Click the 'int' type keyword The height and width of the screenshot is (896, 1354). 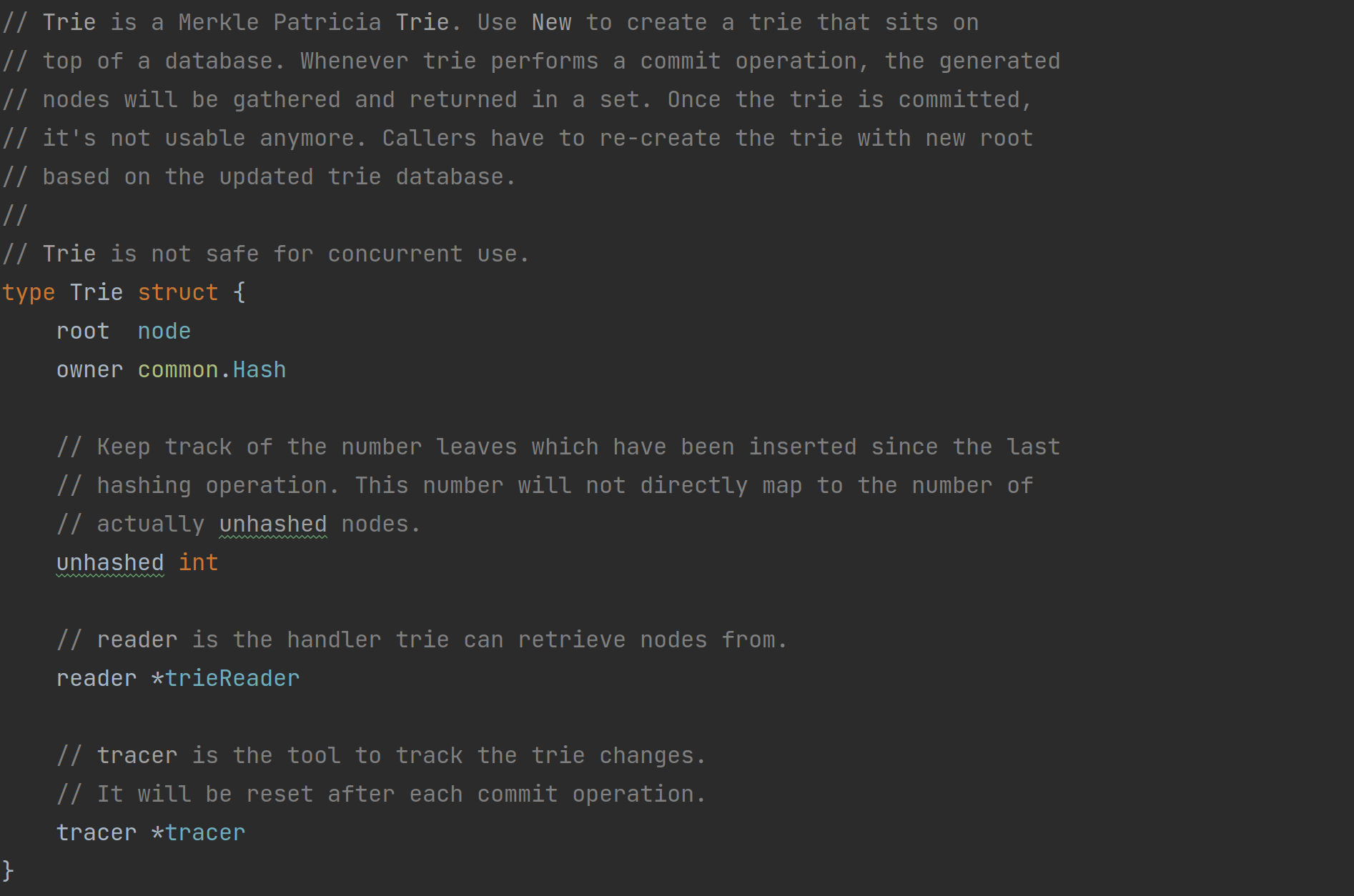[198, 562]
